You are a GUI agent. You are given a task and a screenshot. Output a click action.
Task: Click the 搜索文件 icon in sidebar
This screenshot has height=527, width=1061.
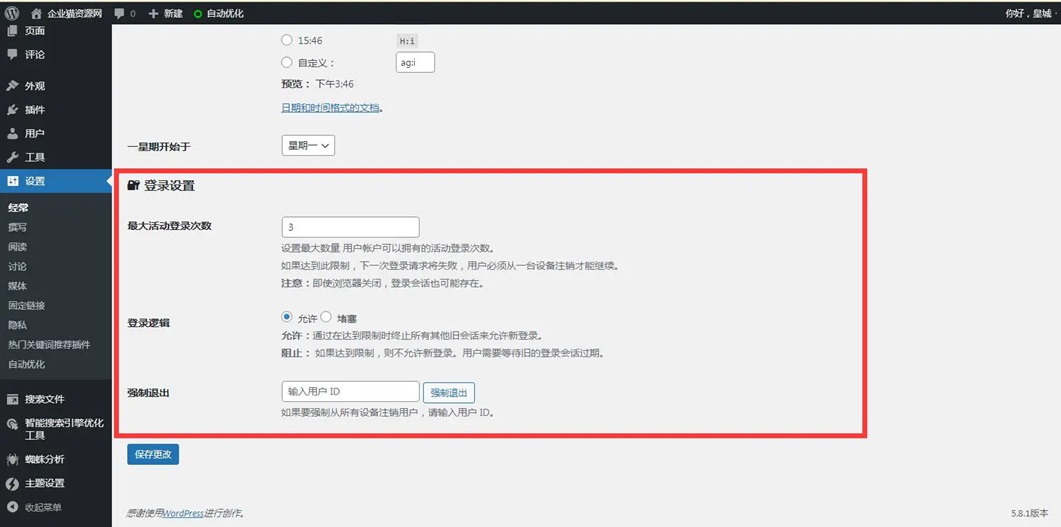[x=12, y=399]
